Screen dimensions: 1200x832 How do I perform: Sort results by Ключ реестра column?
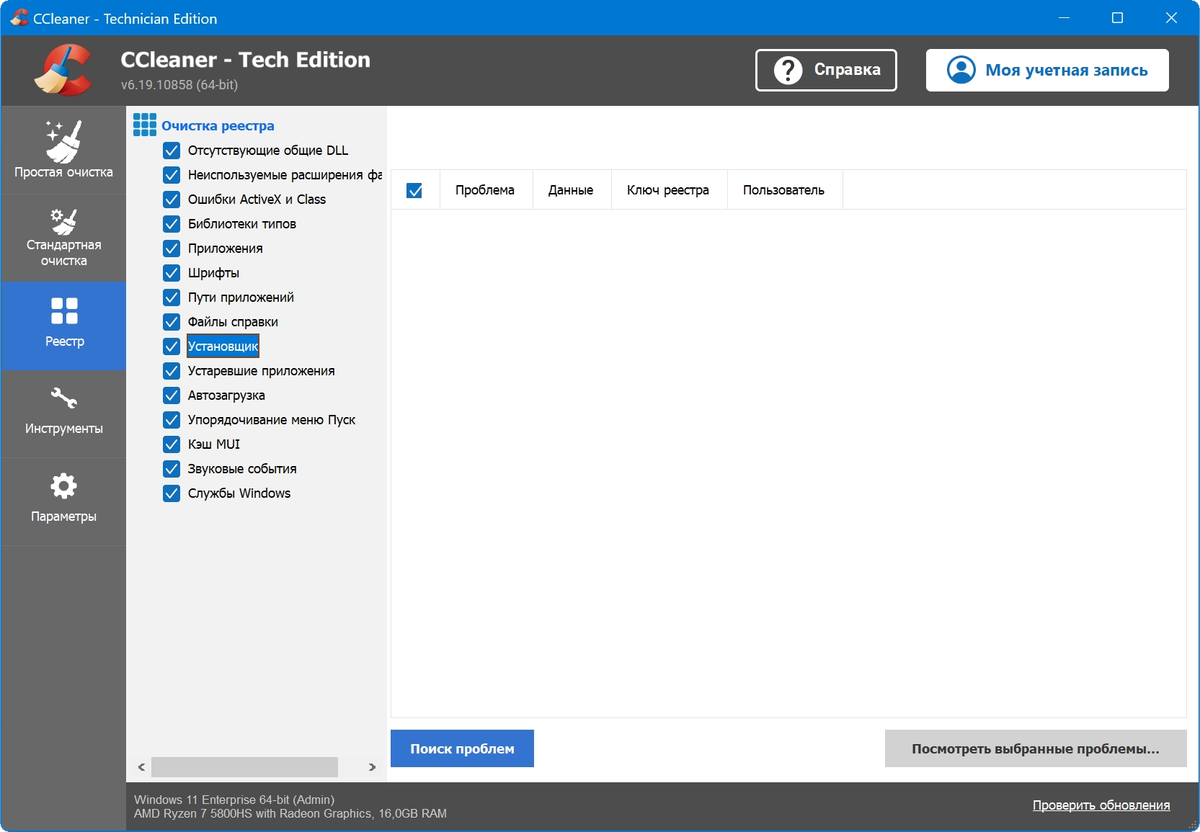click(668, 190)
